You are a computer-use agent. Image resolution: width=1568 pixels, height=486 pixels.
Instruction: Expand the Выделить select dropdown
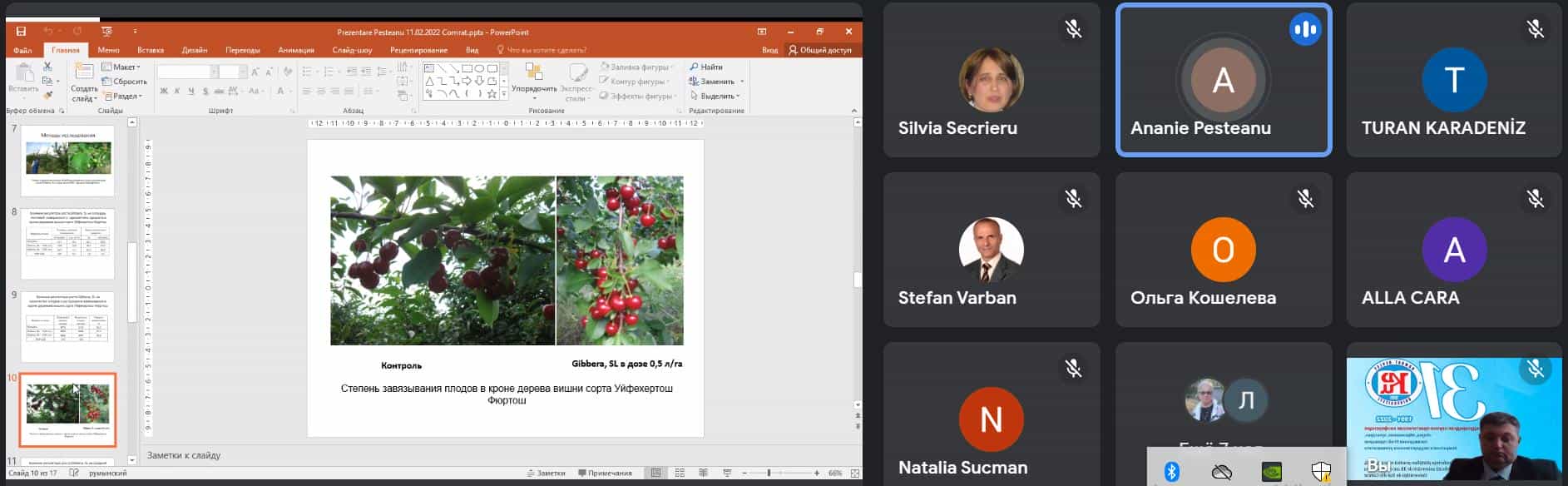(715, 96)
